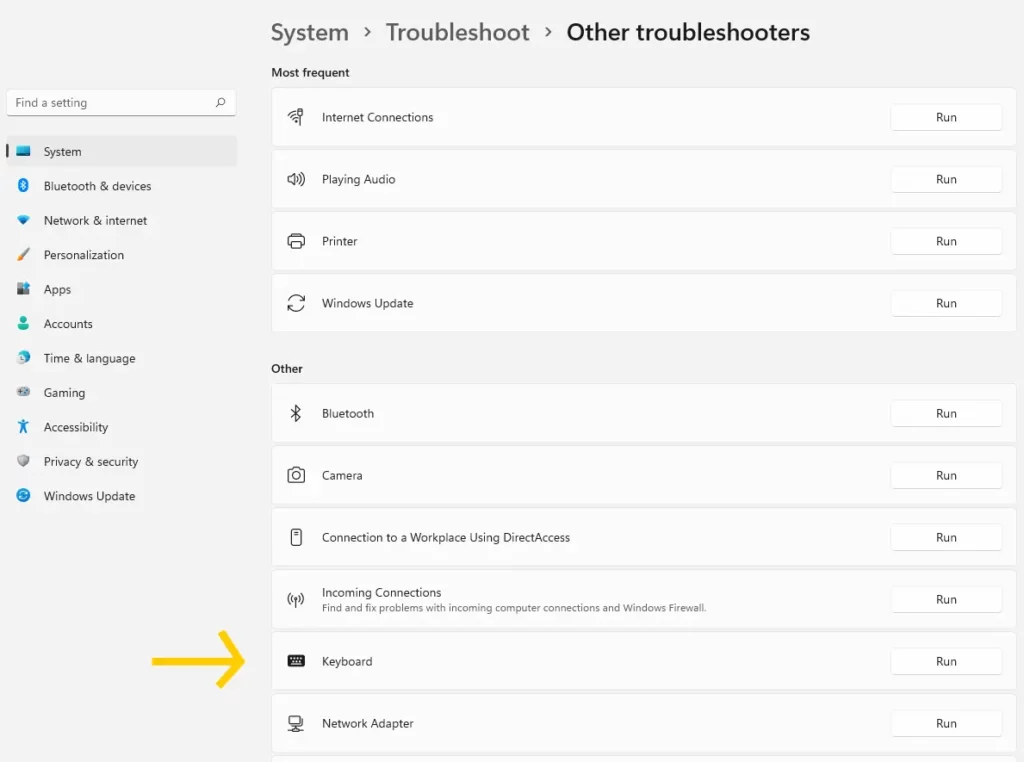
Task: Open Accessibility settings
Action: [121, 427]
